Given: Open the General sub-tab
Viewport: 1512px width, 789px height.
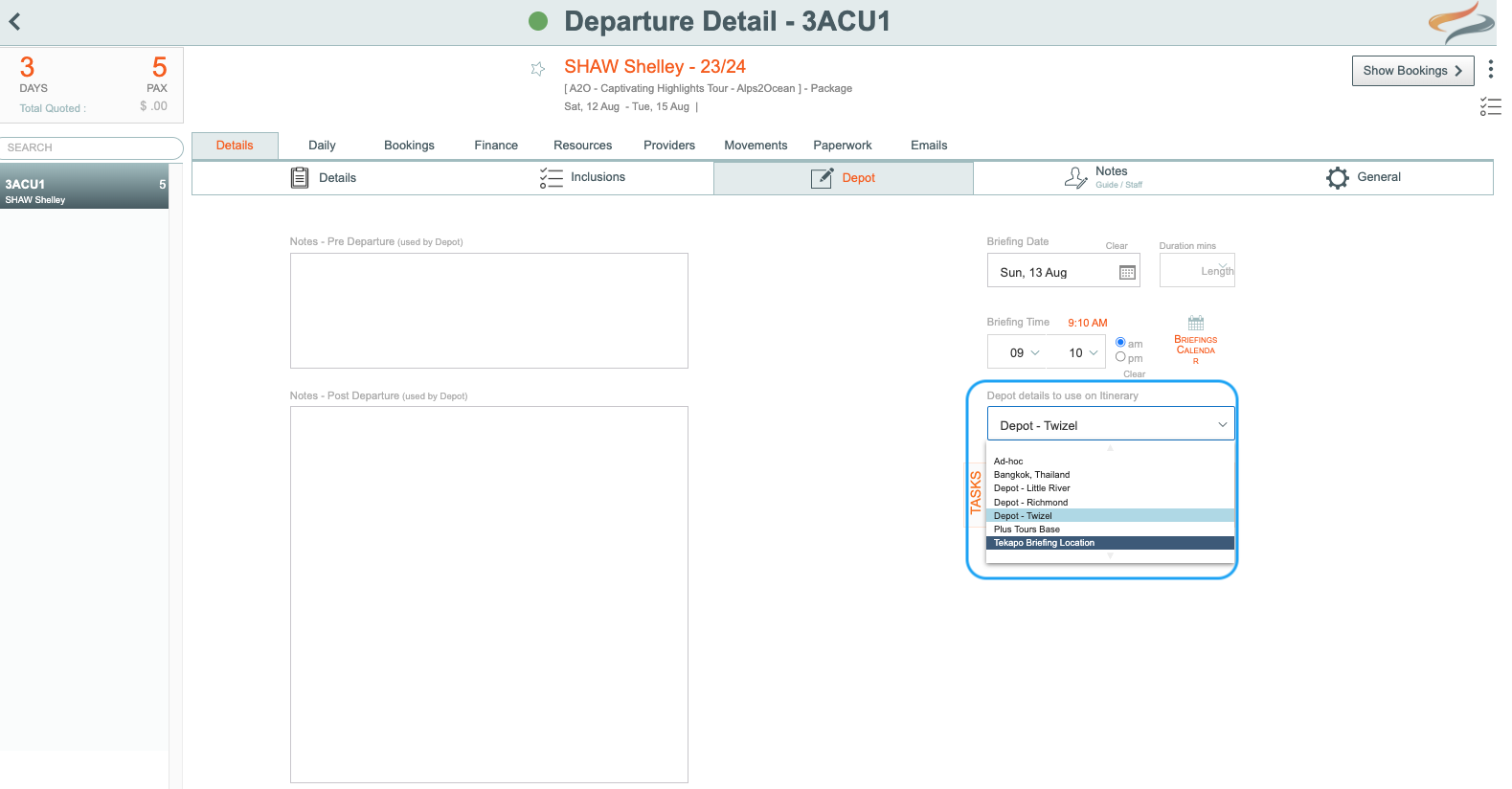Looking at the screenshot, I should 1363,177.
